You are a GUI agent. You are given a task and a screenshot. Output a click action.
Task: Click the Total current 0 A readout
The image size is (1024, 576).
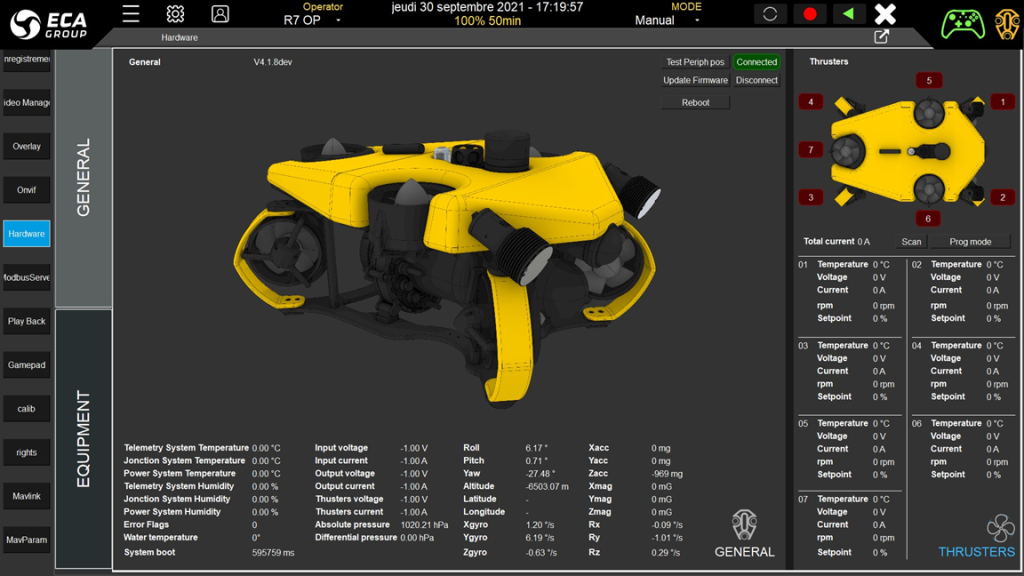[837, 242]
